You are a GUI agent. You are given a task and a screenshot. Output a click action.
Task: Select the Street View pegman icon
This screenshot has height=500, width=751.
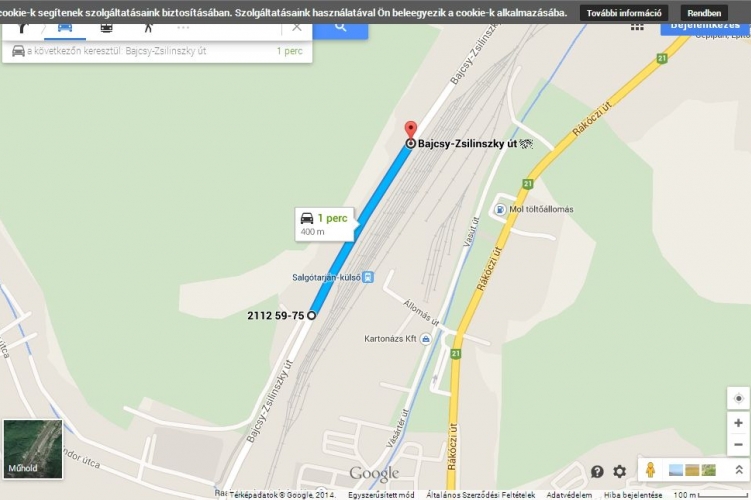(x=650, y=470)
